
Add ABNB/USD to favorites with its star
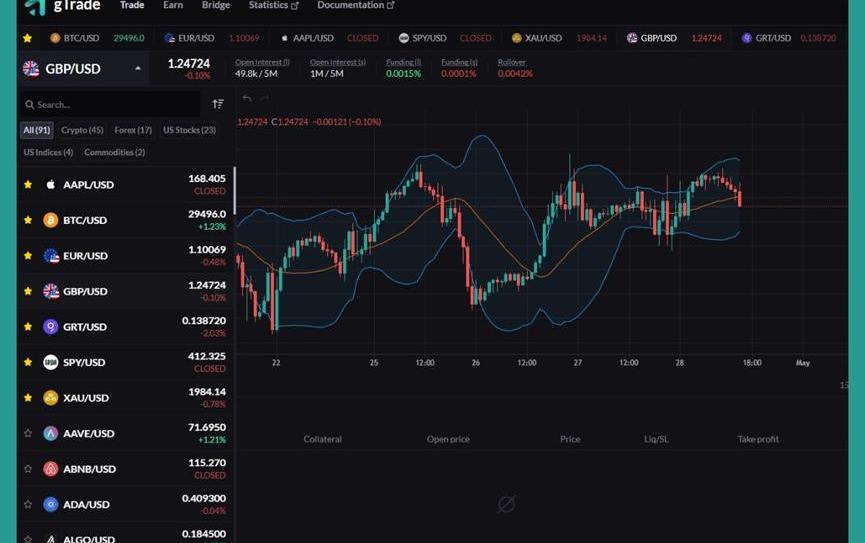28,469
